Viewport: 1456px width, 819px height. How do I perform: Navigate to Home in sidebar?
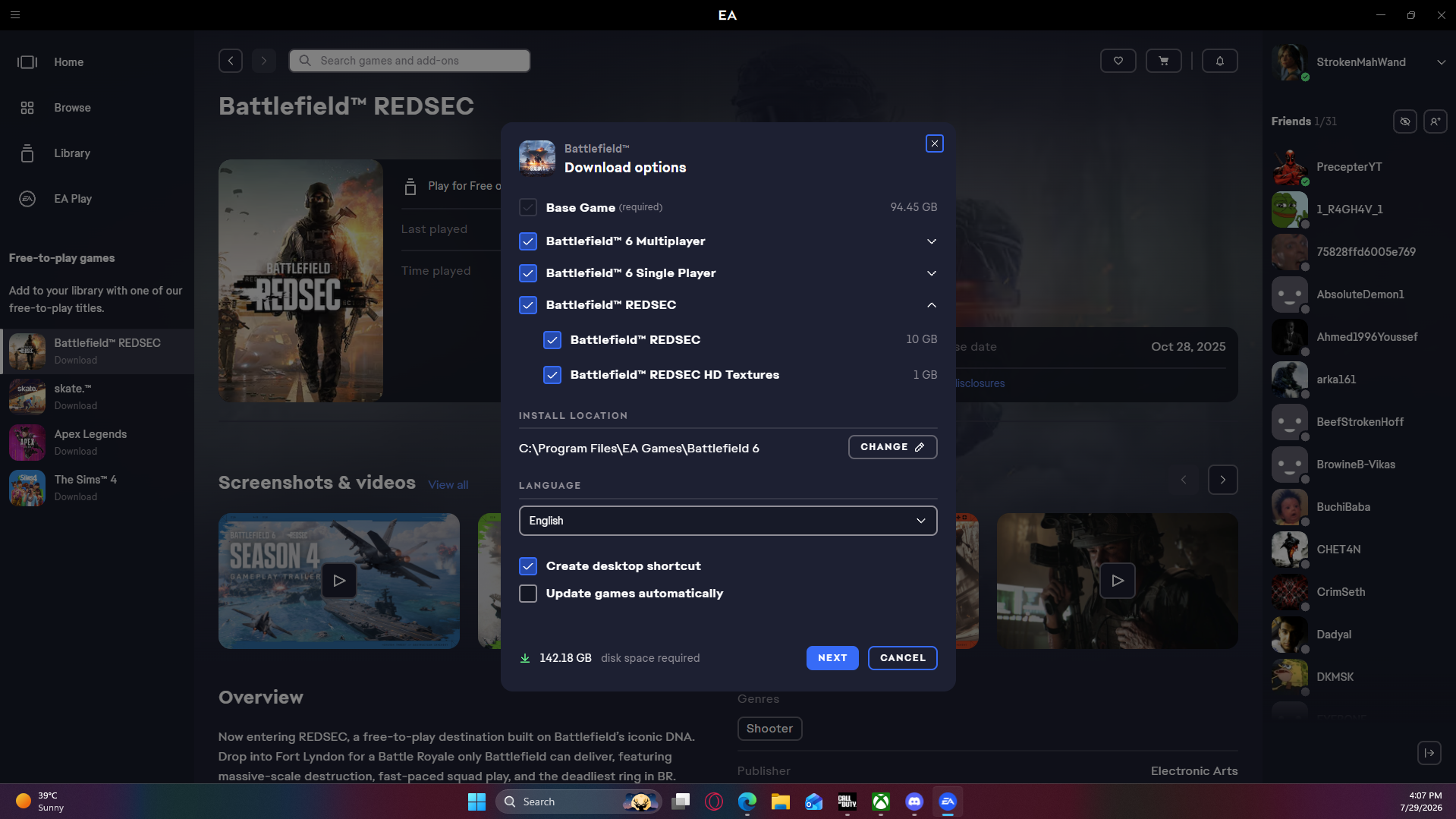point(97,62)
